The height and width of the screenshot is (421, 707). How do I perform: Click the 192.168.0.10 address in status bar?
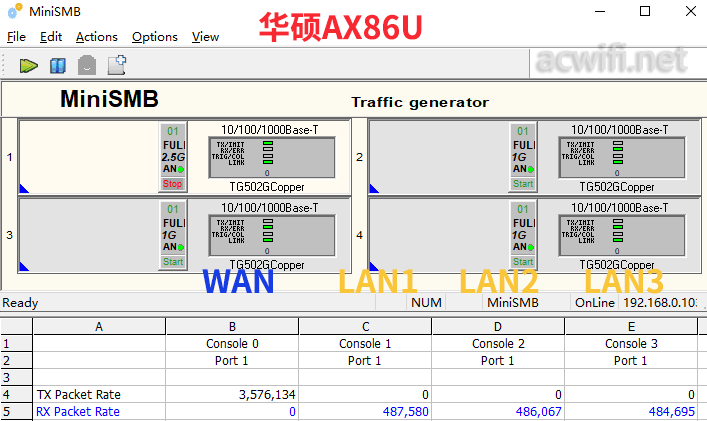coord(661,302)
